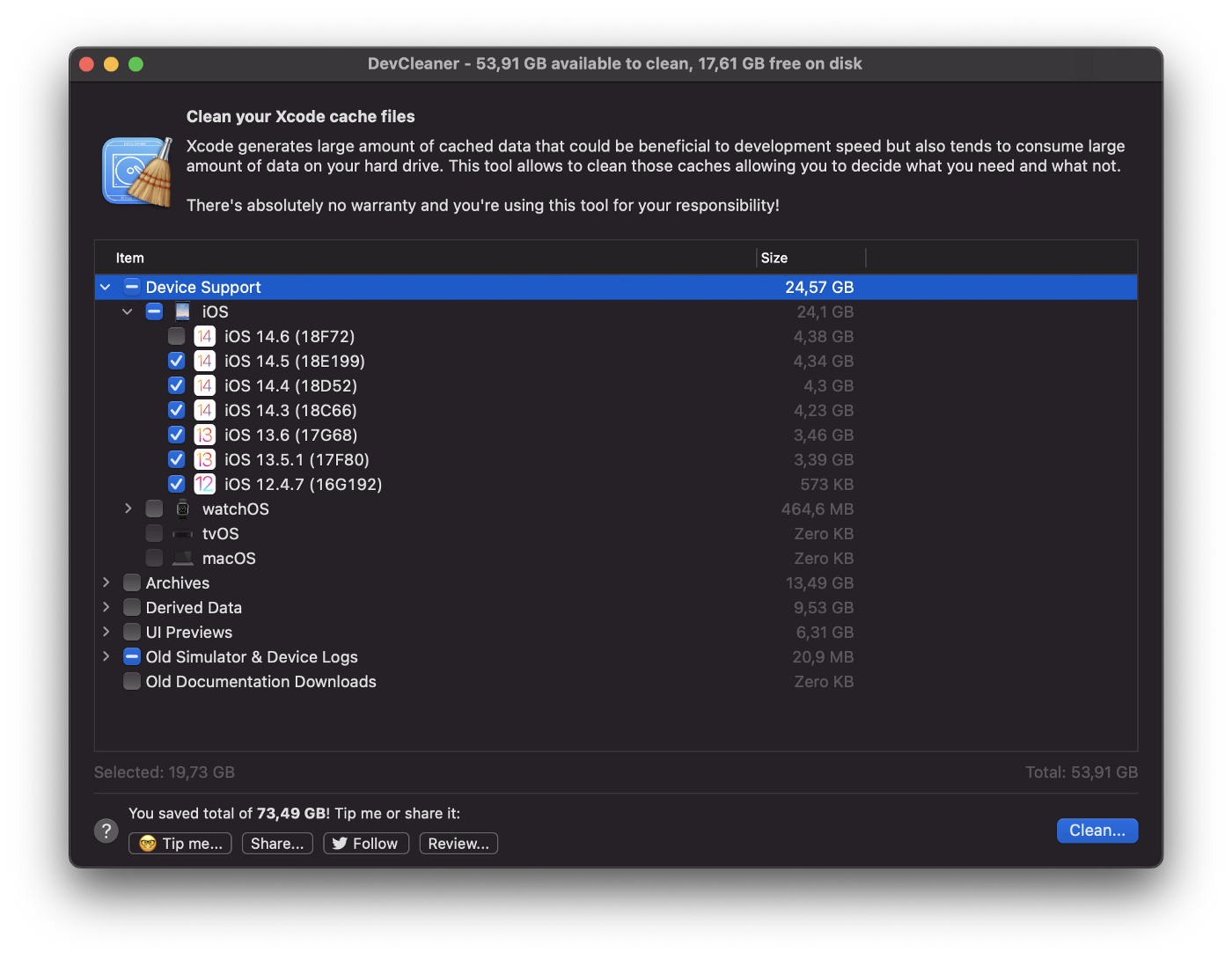The width and height of the screenshot is (1232, 959).
Task: Uncheck the iOS 14.4 (18D52) checkbox
Action: (176, 385)
